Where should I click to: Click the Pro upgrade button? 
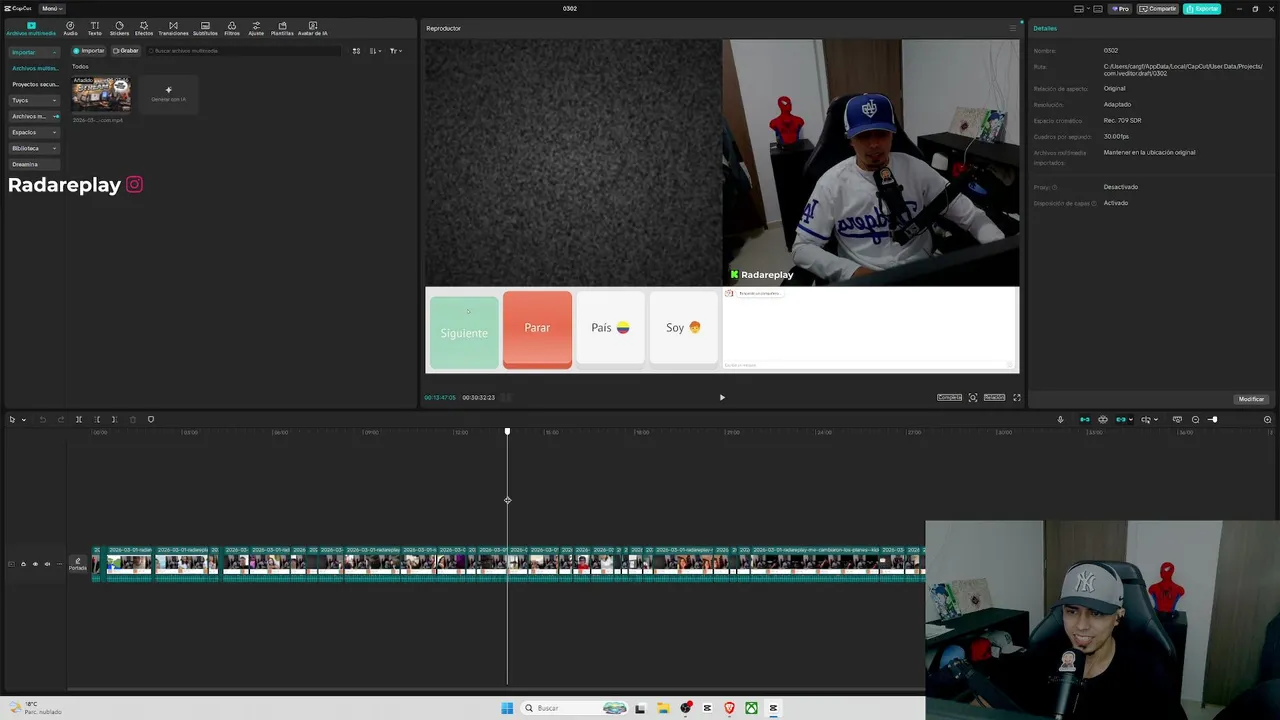(1120, 8)
